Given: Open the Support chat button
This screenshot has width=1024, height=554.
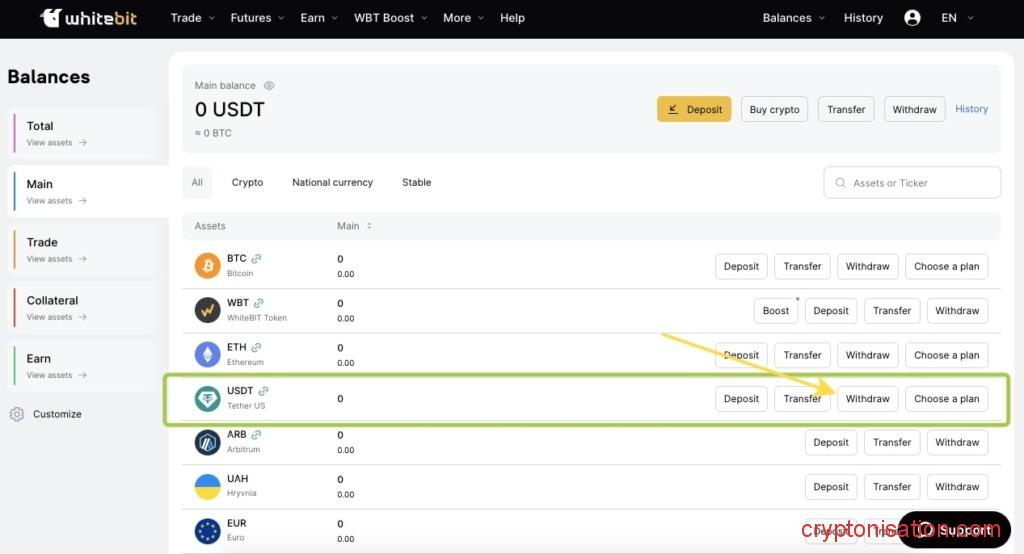Looking at the screenshot, I should pos(954,530).
